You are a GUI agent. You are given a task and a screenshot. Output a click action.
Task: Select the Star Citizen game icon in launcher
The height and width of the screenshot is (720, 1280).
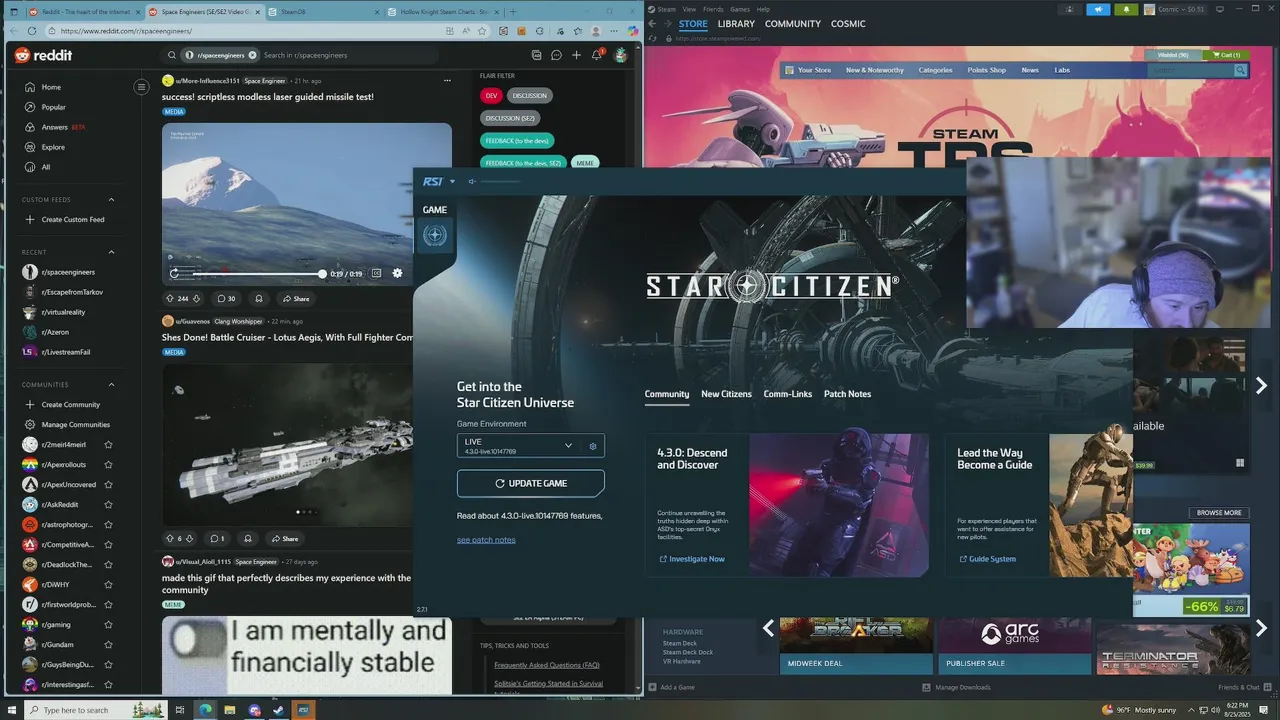pyautogui.click(x=435, y=235)
